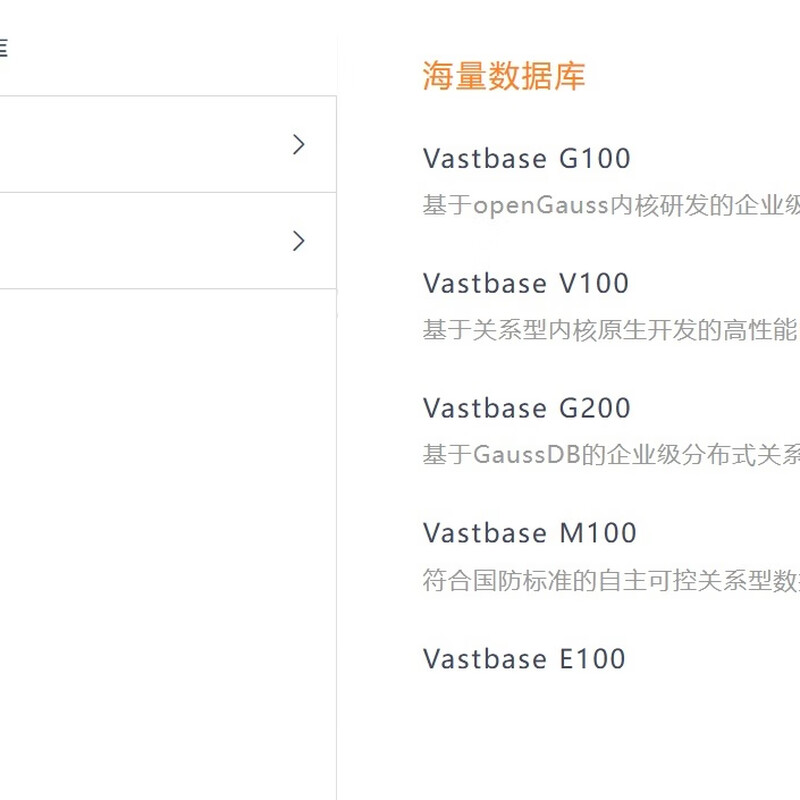Select the Vastbase G200 product entry

527,408
